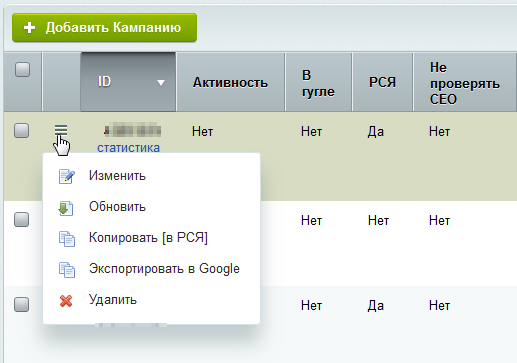The height and width of the screenshot is (363, 517).
Task: Click the documents icon beside Экспортировать в Google
Action: 67,270
